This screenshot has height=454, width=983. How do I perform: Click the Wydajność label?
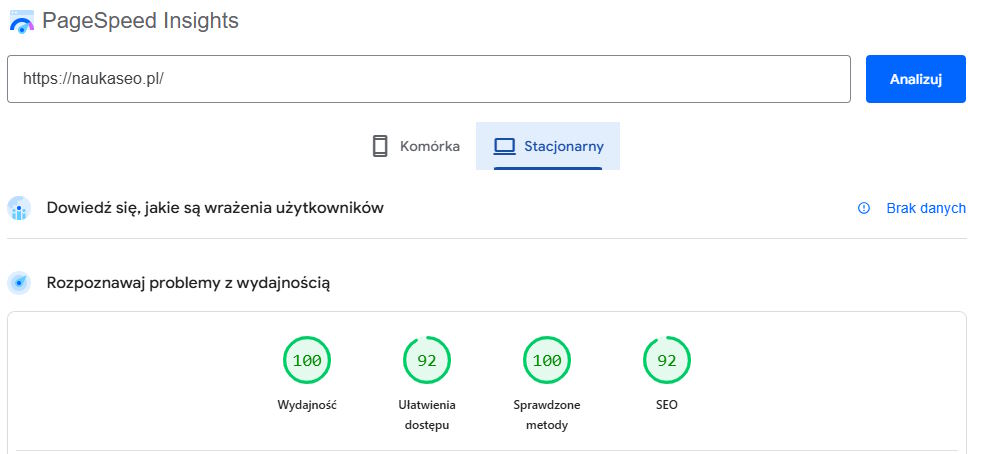(x=307, y=405)
